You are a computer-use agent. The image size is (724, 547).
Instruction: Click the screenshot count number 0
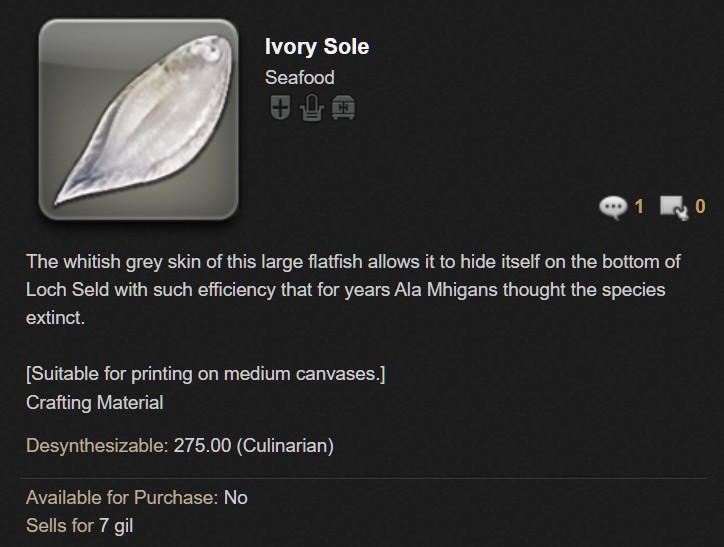coord(700,207)
